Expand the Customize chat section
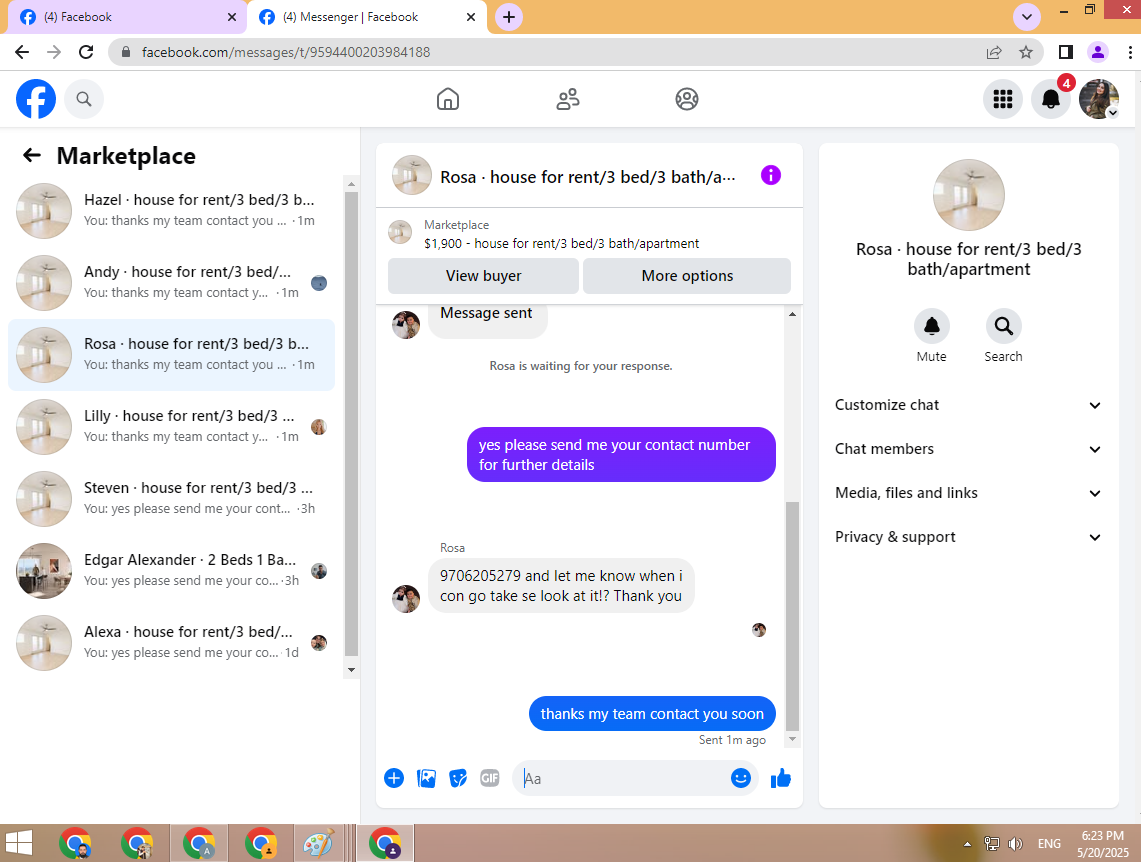1141x862 pixels. 968,405
